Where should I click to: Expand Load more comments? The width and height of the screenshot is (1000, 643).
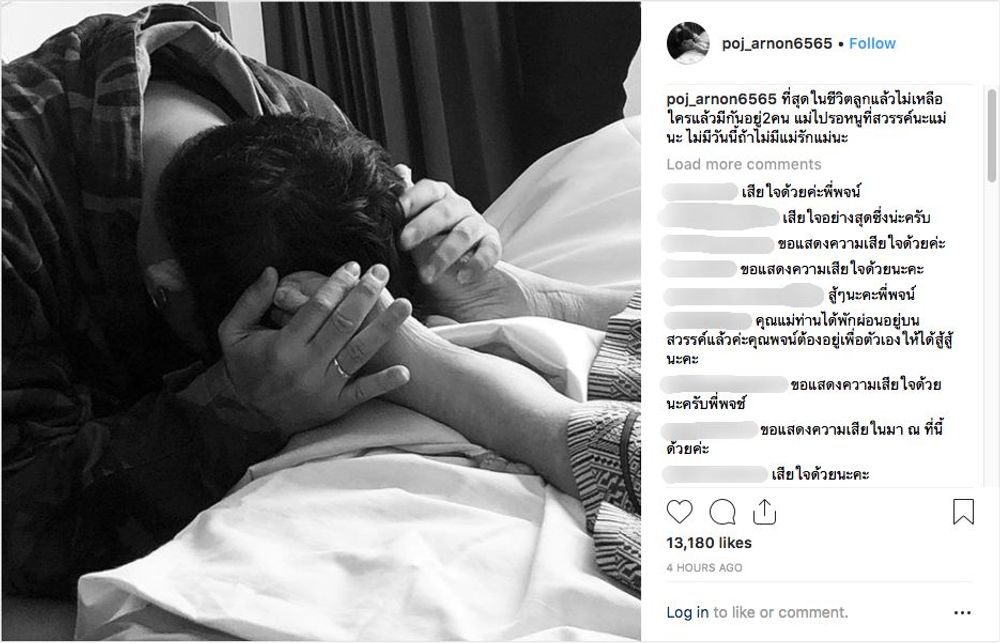tap(744, 164)
